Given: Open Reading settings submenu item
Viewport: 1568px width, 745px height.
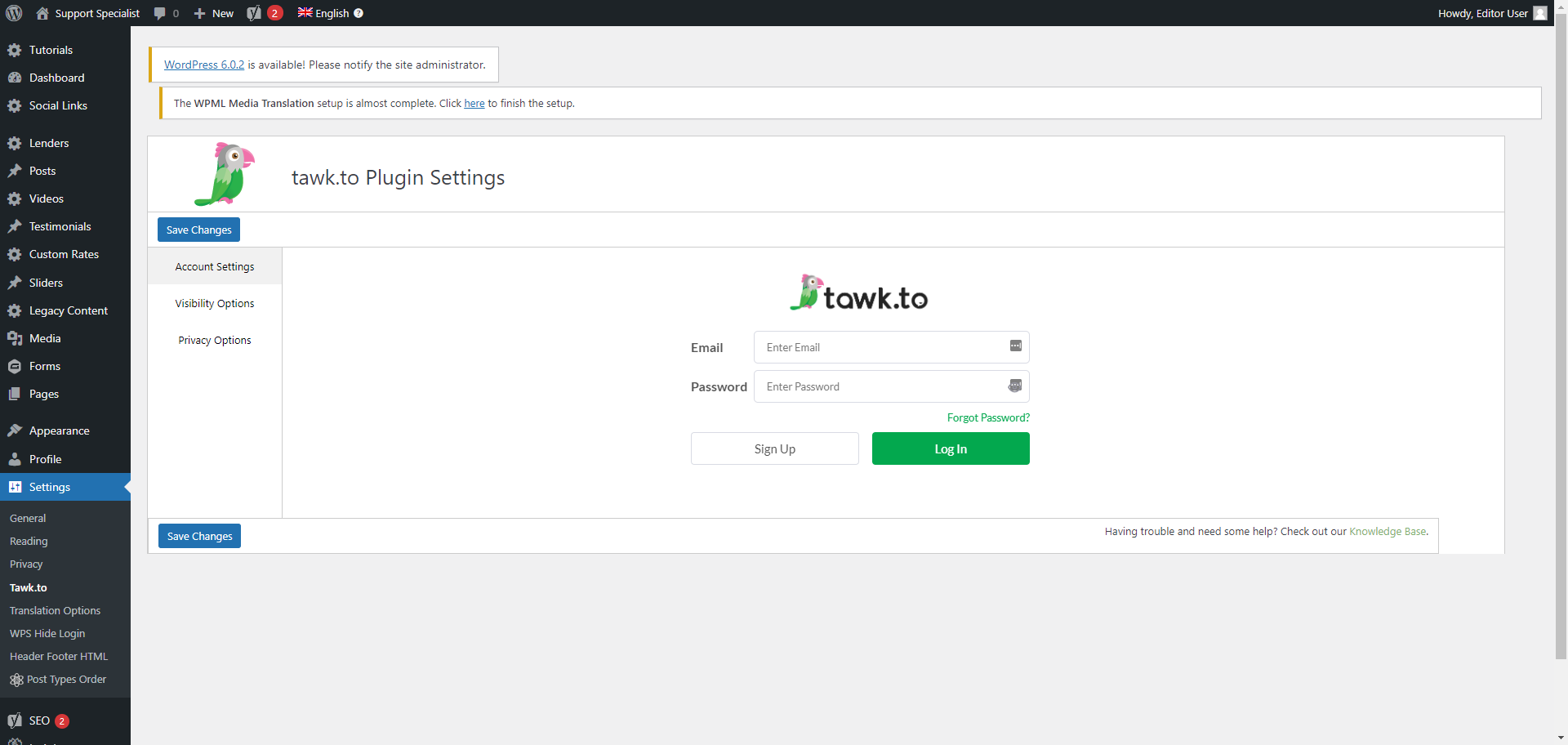Looking at the screenshot, I should pyautogui.click(x=29, y=541).
